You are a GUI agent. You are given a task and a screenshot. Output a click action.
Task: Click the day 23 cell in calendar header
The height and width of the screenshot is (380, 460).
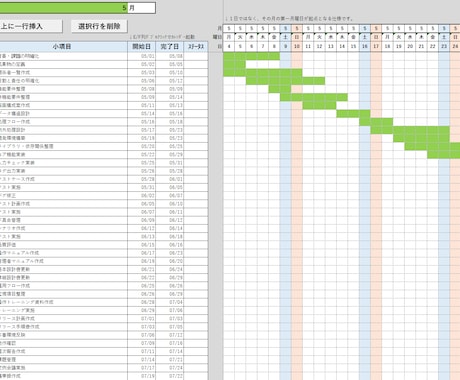[444, 46]
